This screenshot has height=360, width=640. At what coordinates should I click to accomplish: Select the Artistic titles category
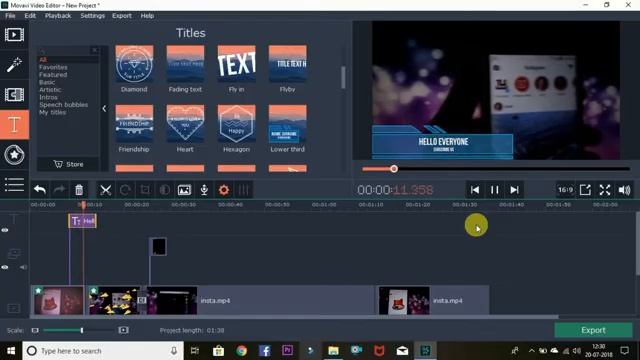(x=50, y=89)
